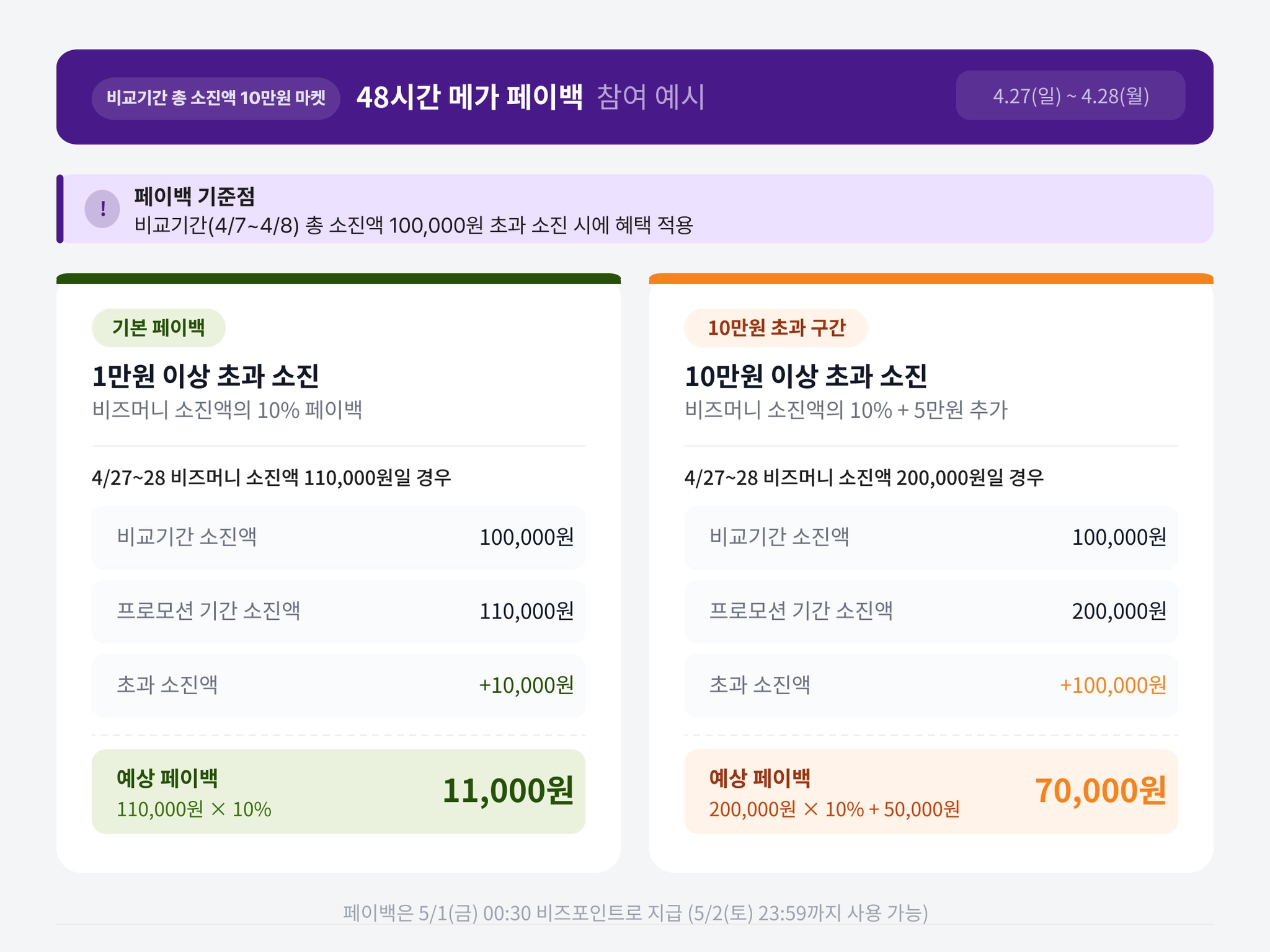The width and height of the screenshot is (1270, 952).
Task: Click the 11,000원 expected payback box
Action: coord(338,791)
